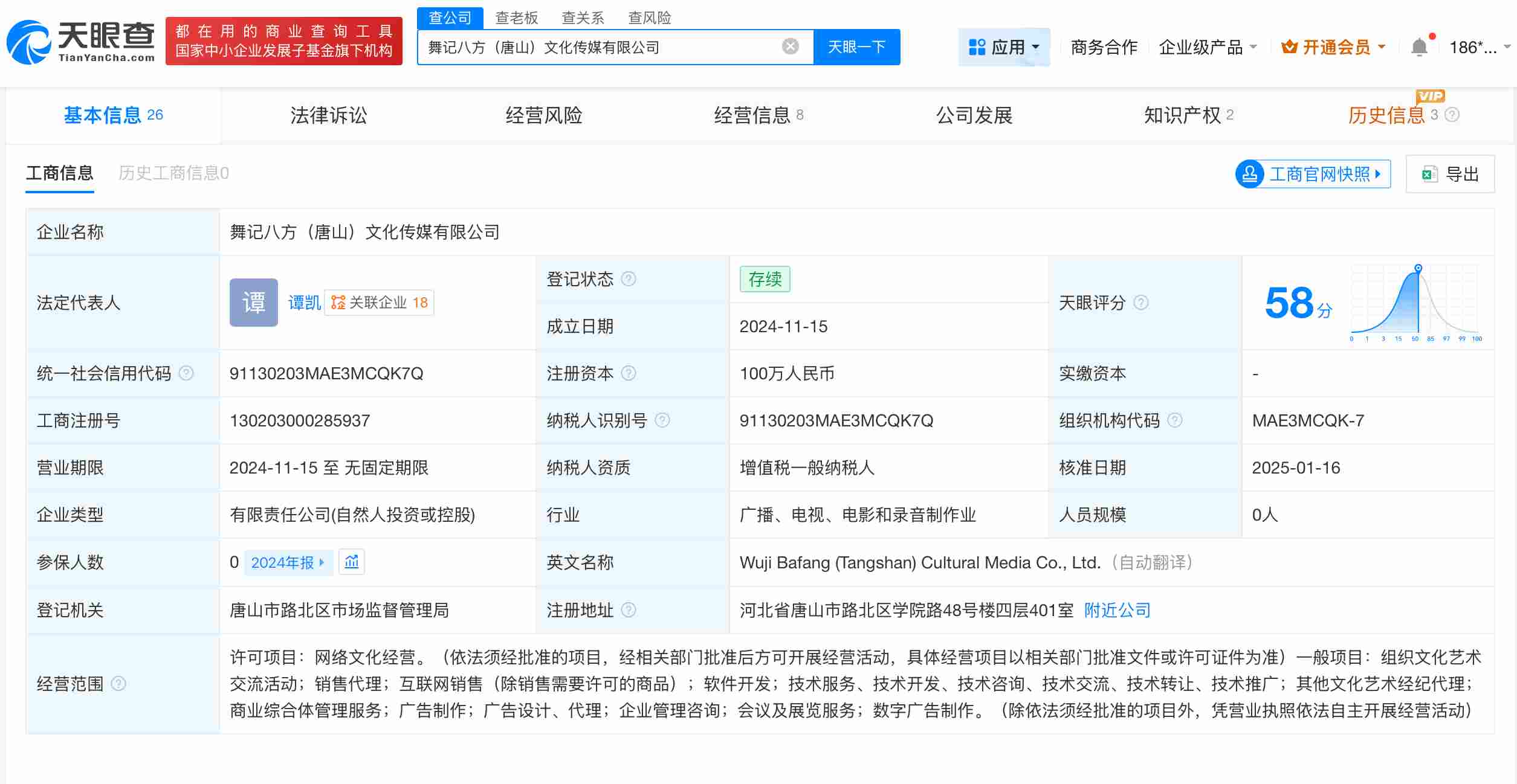Viewport: 1517px width, 784px height.
Task: Open 关联企业 18 related companies
Action: coord(379,302)
